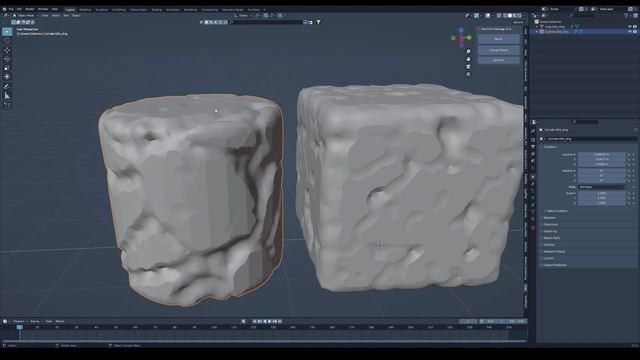Expand the Custom Properties panel

click(555, 265)
